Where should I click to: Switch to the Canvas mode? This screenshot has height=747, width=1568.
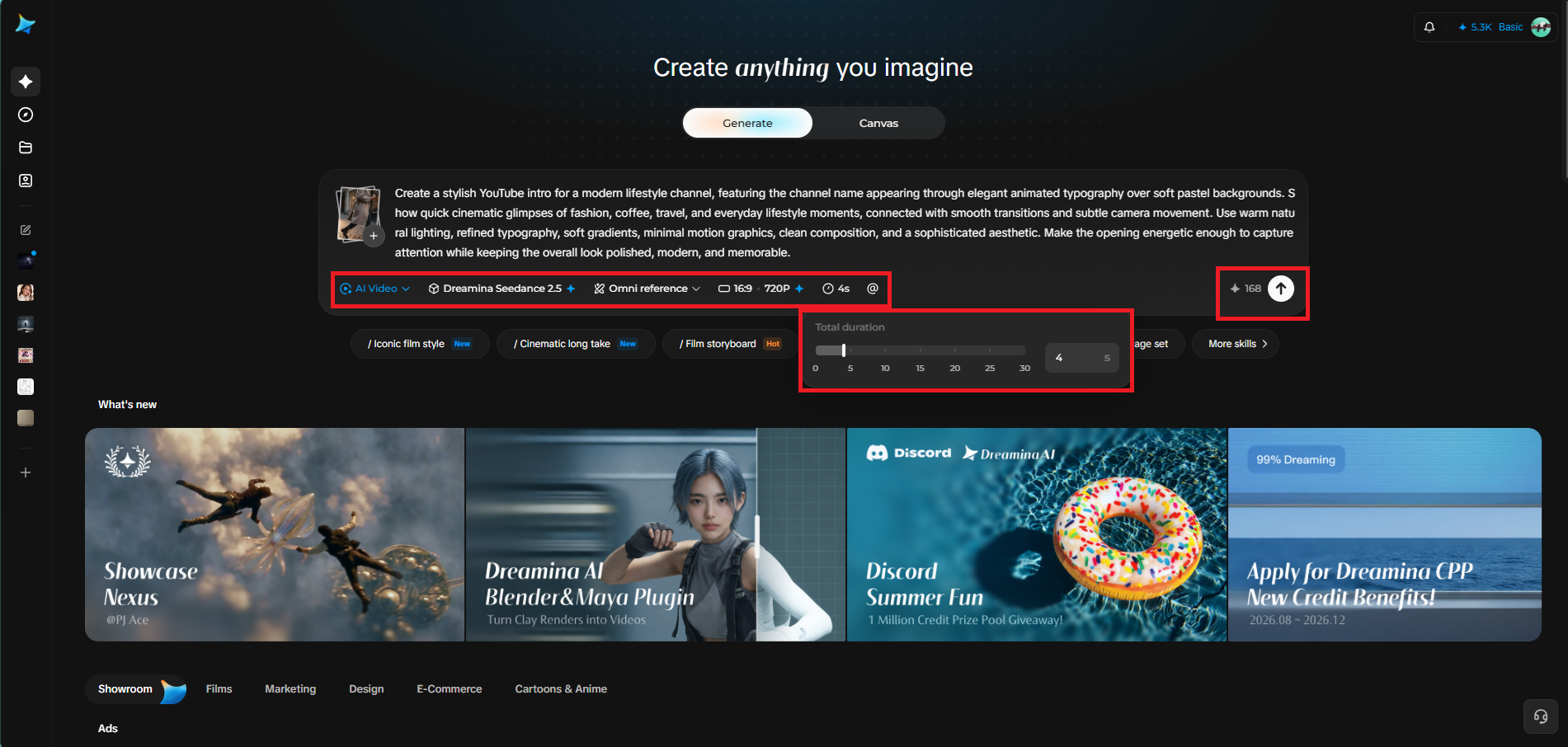pyautogui.click(x=878, y=123)
